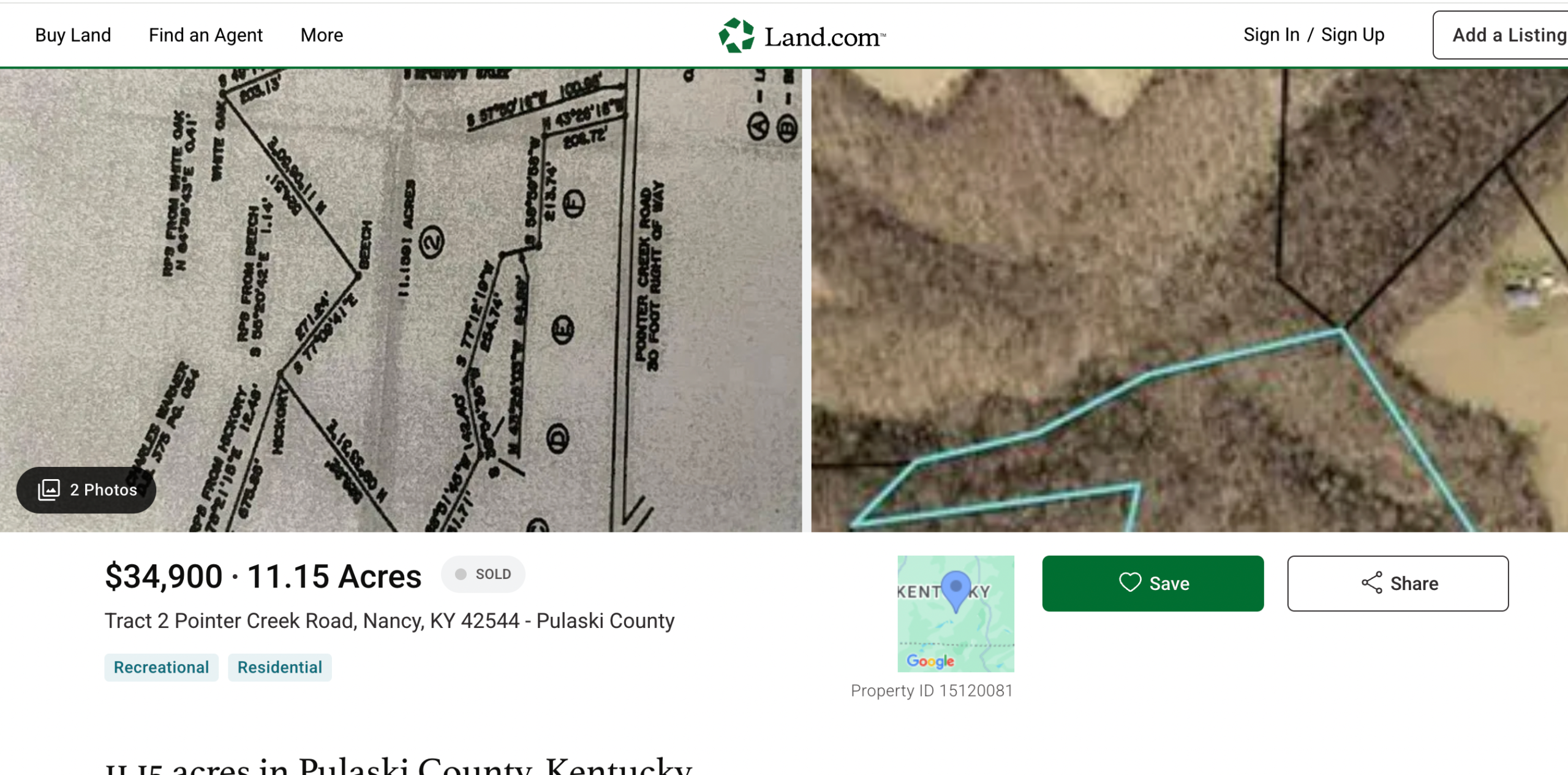Click Sign Up link

click(1352, 35)
